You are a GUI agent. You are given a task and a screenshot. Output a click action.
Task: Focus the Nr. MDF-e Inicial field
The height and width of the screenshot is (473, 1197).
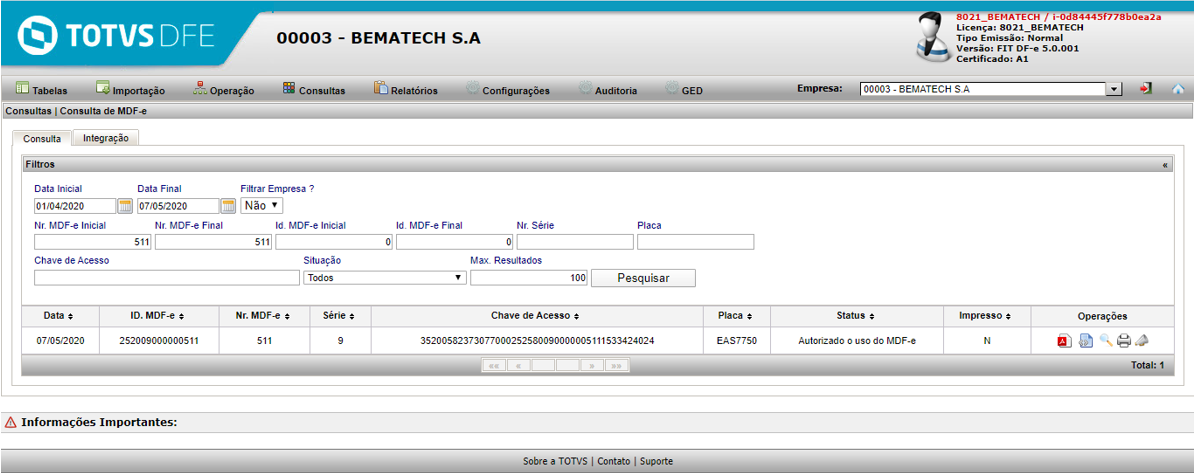(93, 242)
